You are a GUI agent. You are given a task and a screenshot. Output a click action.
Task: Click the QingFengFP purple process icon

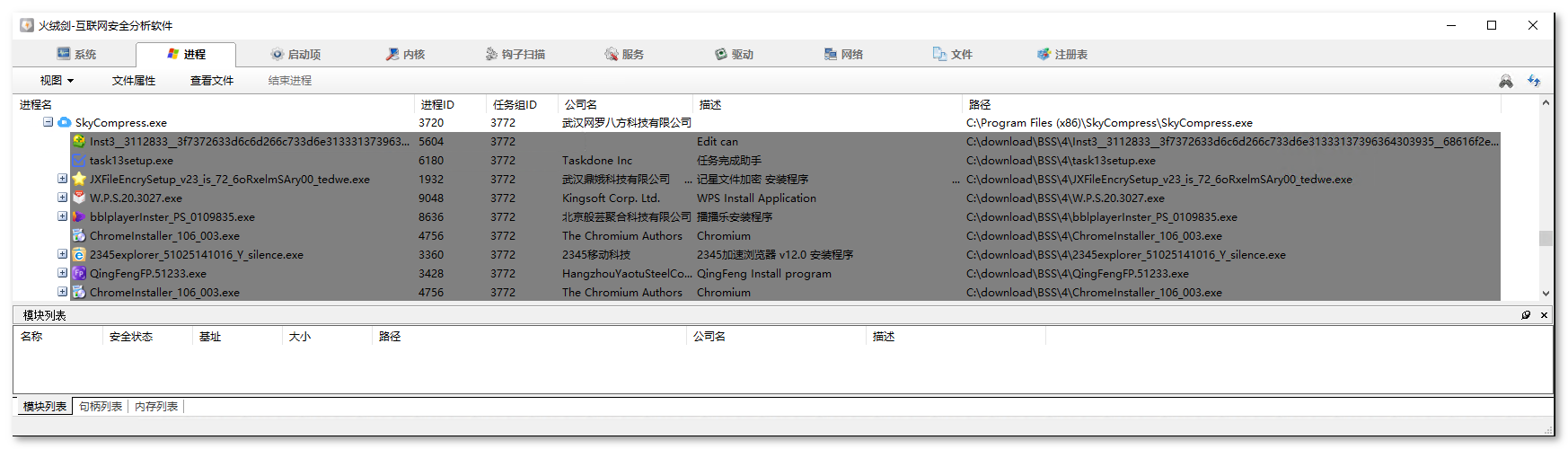coord(79,273)
